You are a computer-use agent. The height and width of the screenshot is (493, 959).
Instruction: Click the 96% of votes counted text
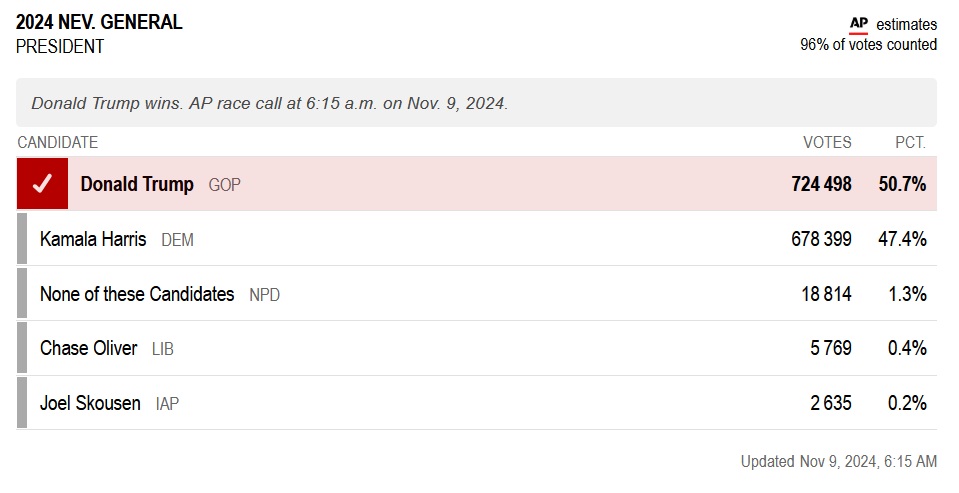(868, 45)
